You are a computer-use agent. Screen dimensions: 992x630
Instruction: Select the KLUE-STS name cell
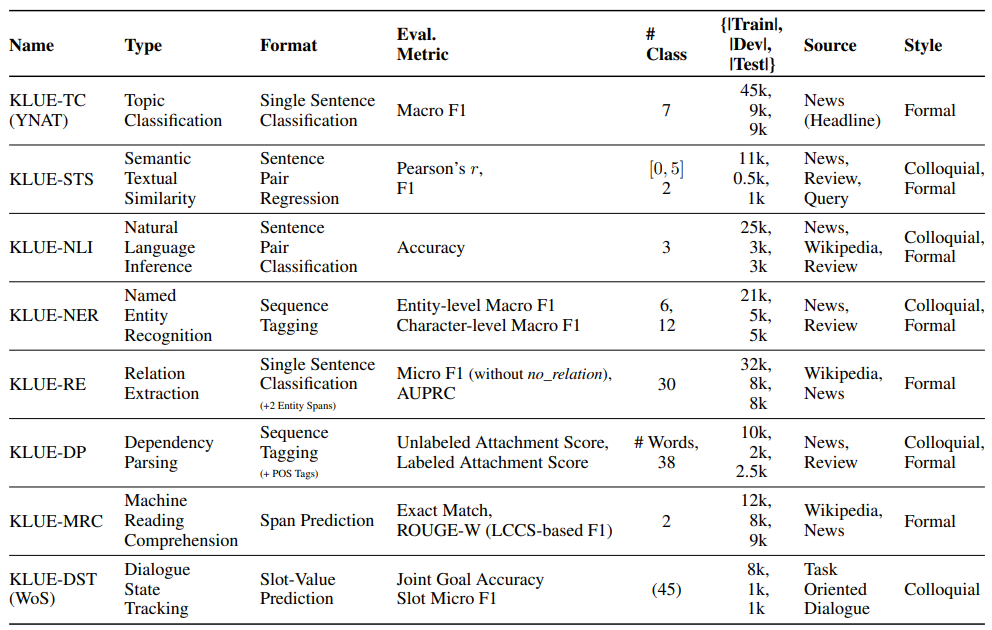52,179
